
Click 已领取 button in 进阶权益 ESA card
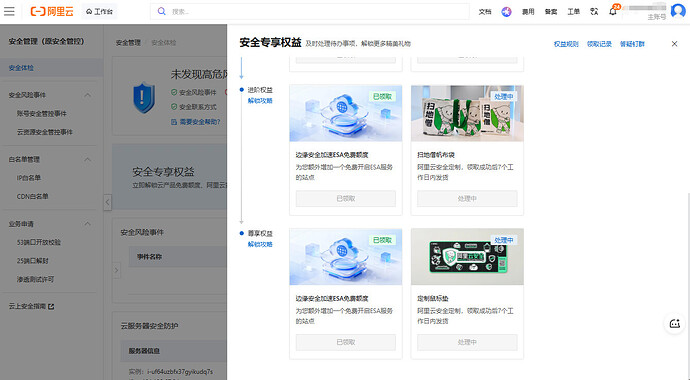point(345,199)
